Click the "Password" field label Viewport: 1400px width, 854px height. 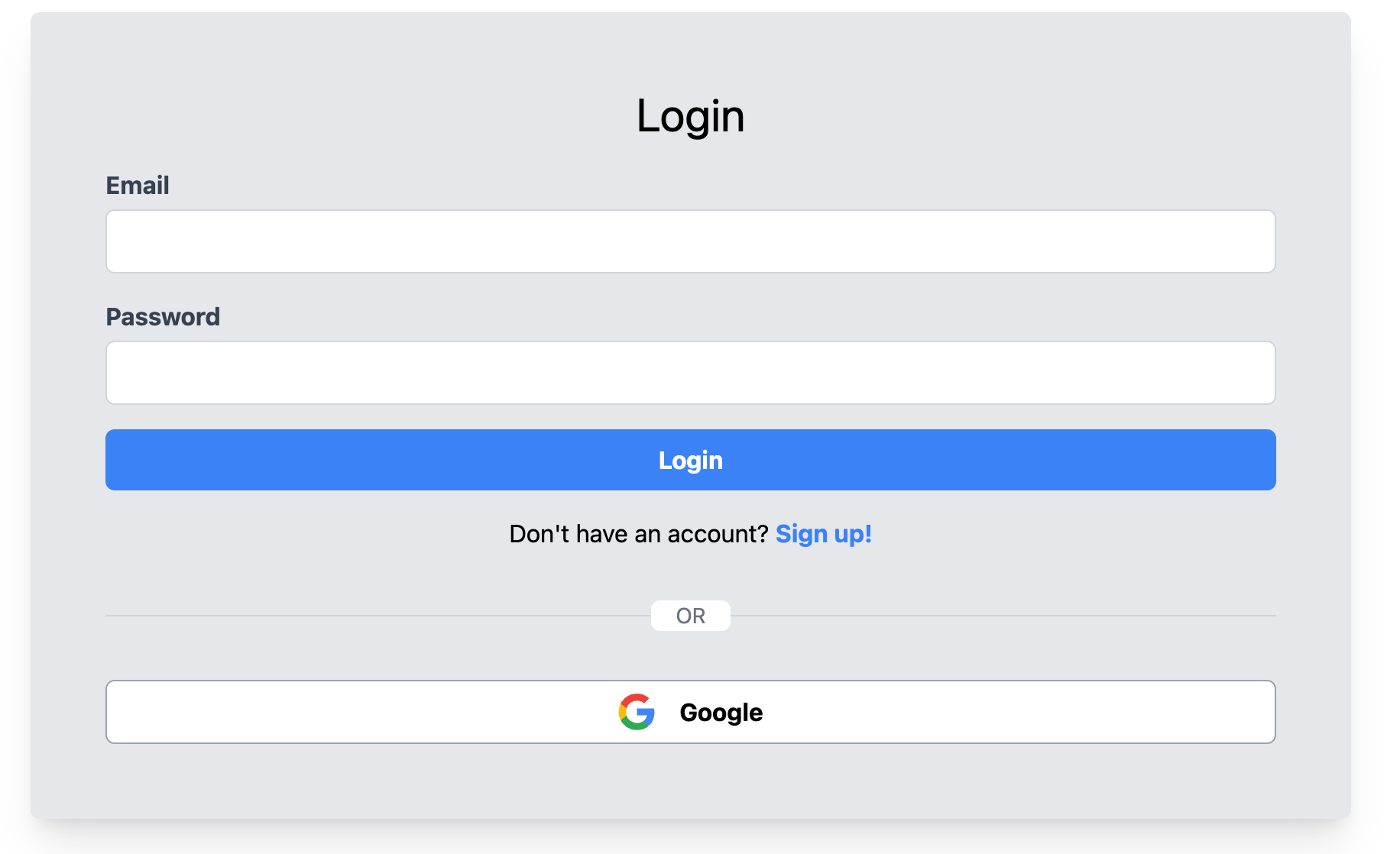(x=163, y=317)
